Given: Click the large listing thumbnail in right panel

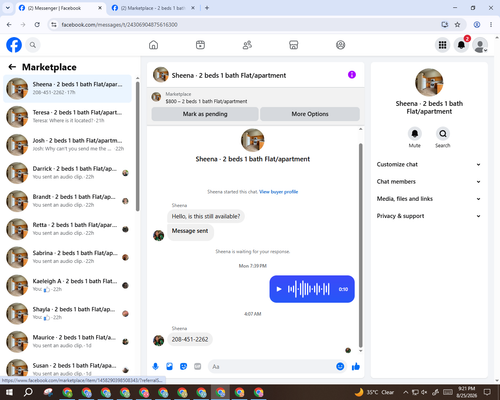Looking at the screenshot, I should [x=429, y=82].
